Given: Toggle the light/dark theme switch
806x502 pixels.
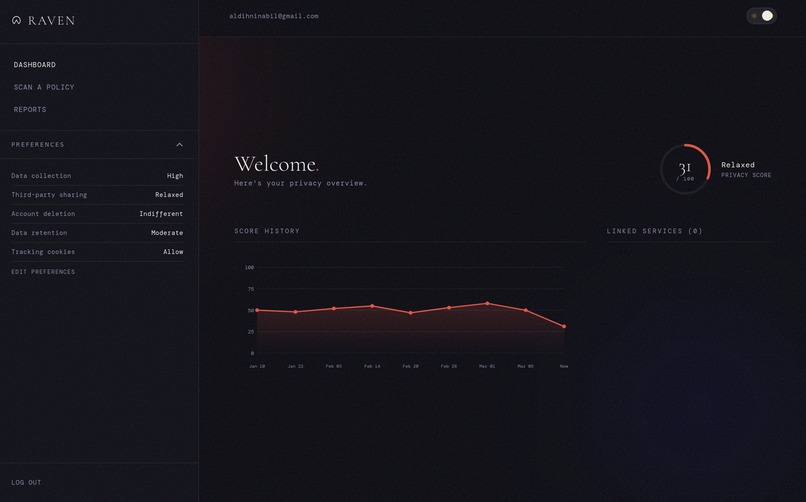Looking at the screenshot, I should click(x=761, y=16).
